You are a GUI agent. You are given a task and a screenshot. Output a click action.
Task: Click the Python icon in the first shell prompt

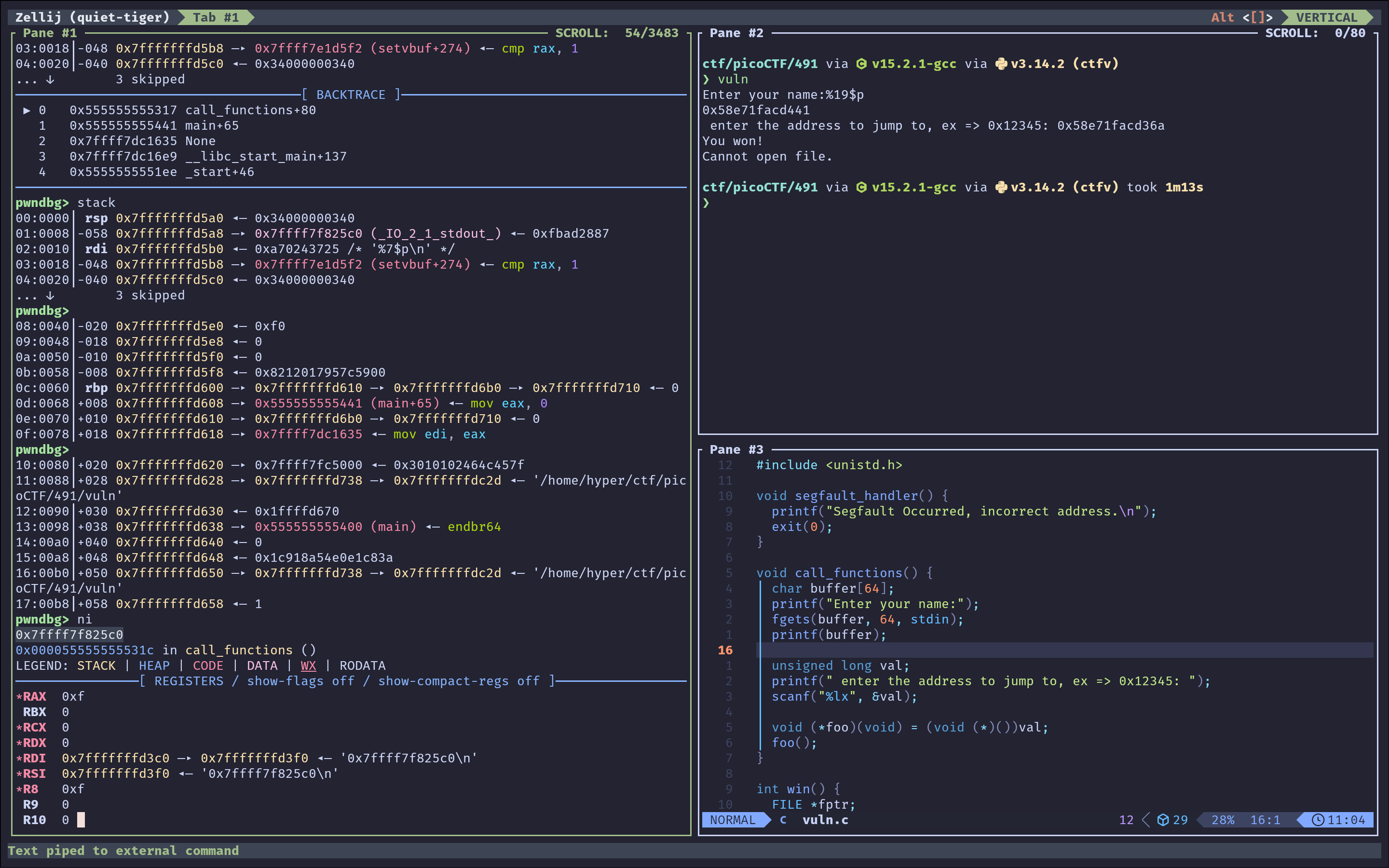(1001, 64)
